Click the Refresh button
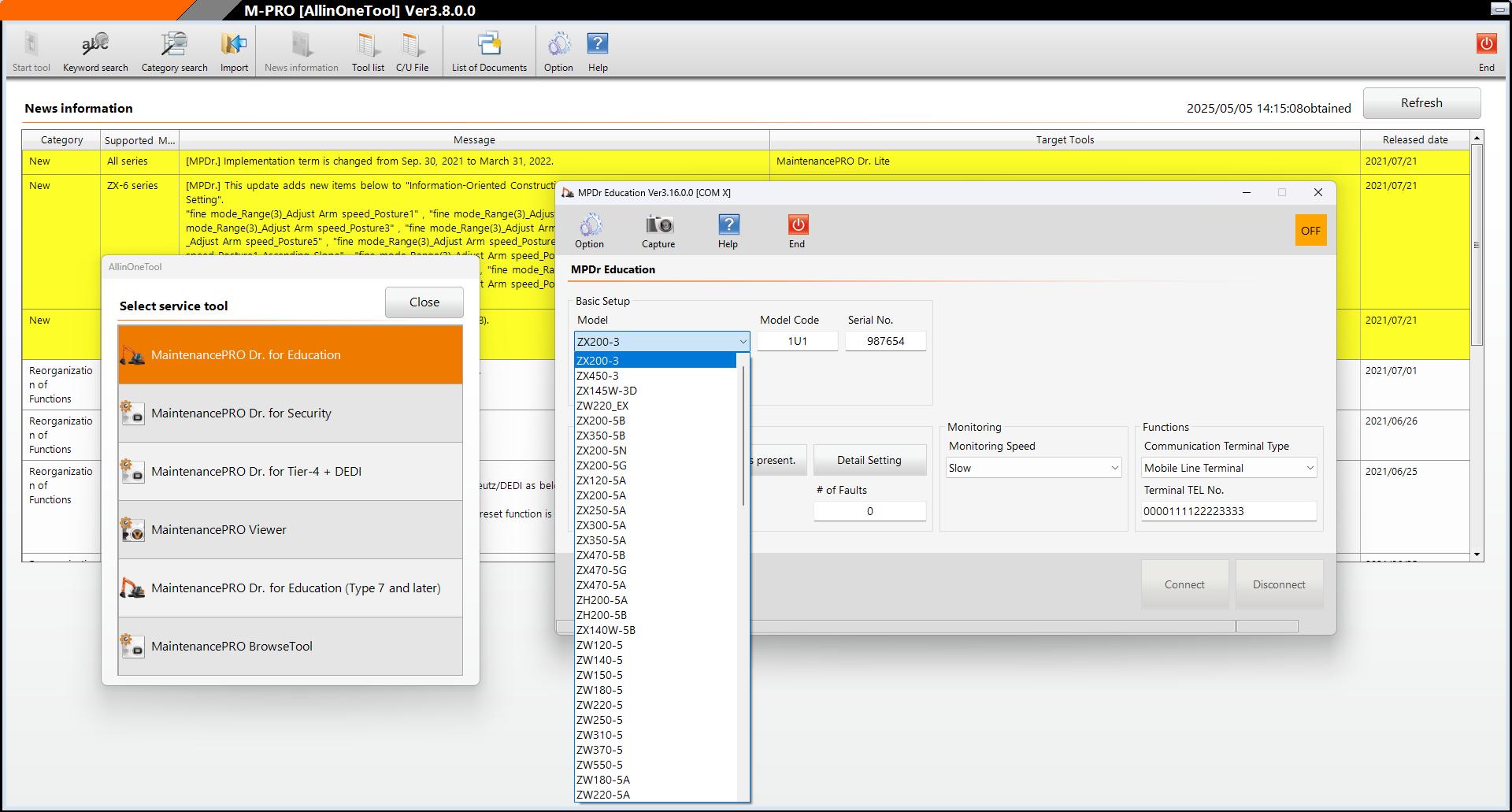The image size is (1512, 812). pyautogui.click(x=1421, y=103)
